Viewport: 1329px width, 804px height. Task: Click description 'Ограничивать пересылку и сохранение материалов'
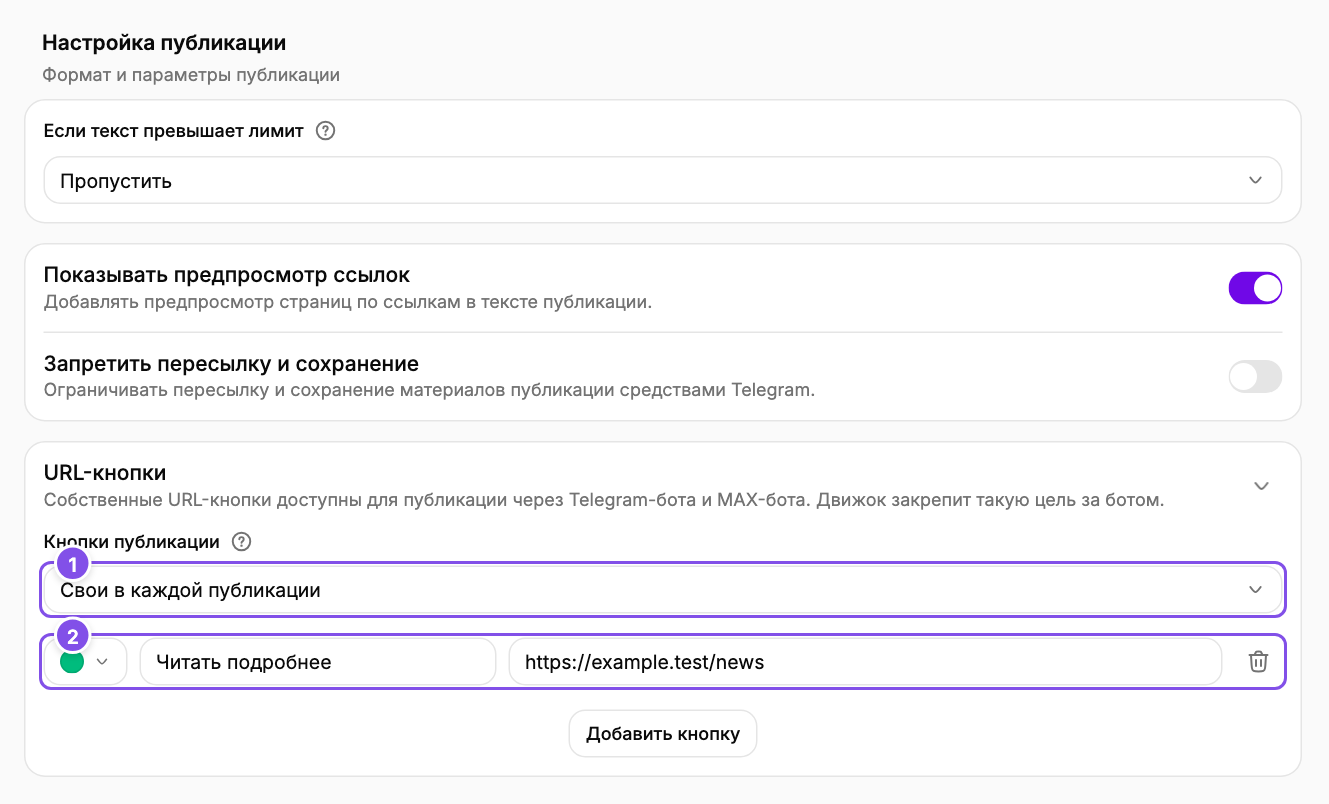coord(430,390)
